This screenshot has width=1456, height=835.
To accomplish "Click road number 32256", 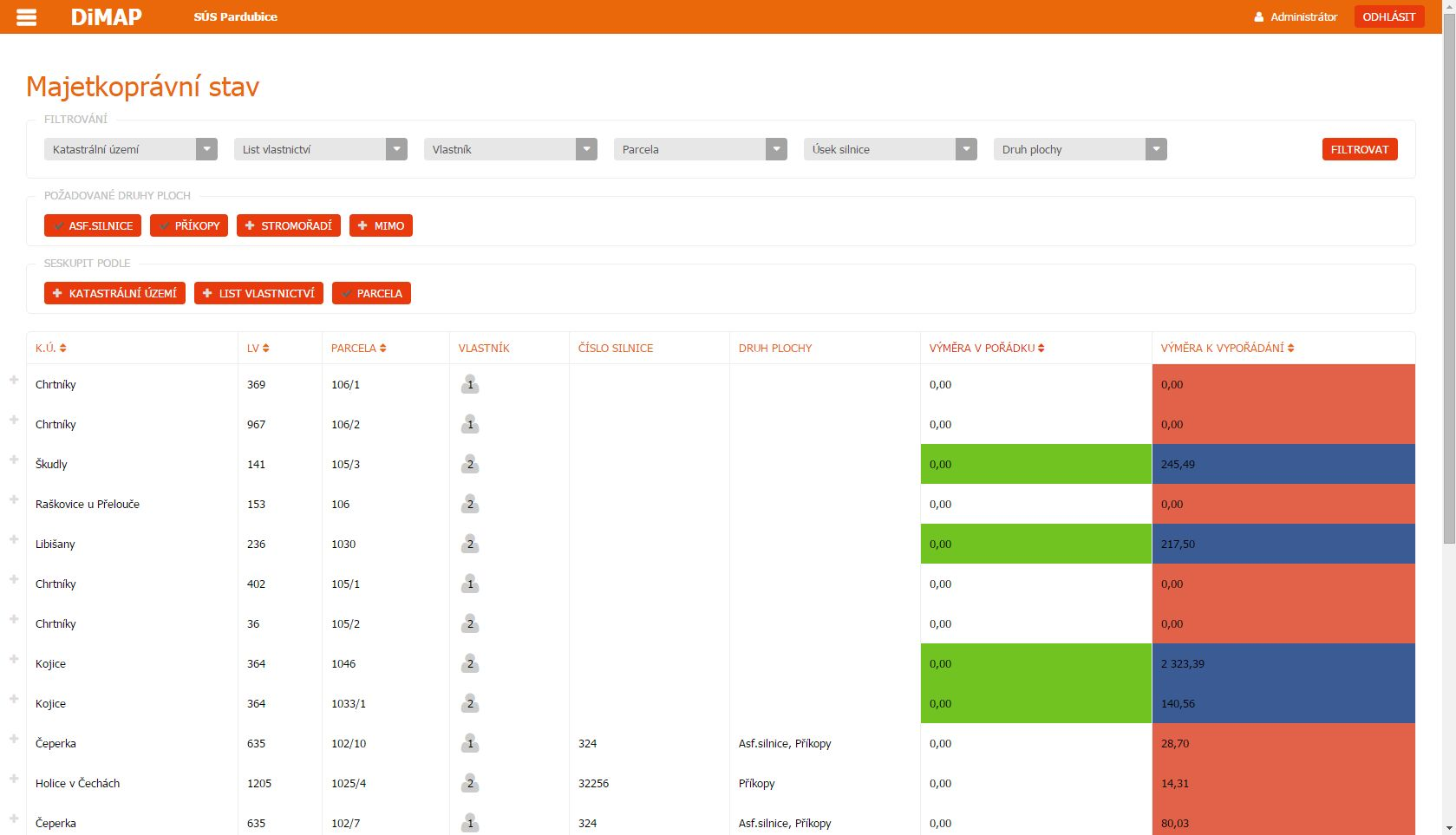I will click(593, 783).
